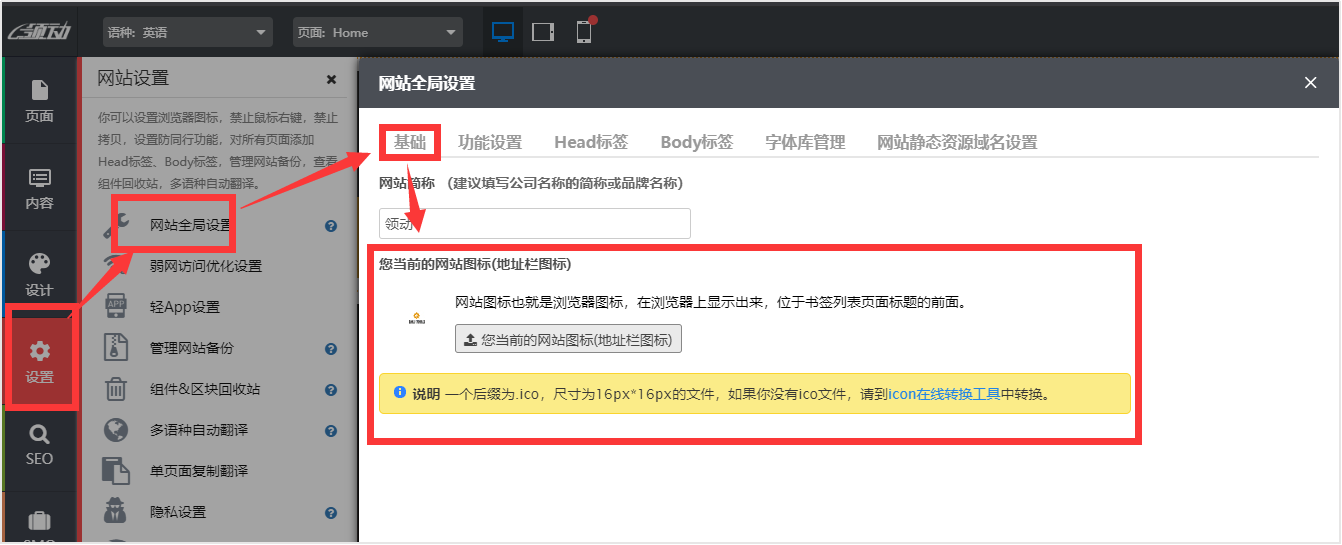Click the current favicon thumbnail

pyautogui.click(x=417, y=319)
